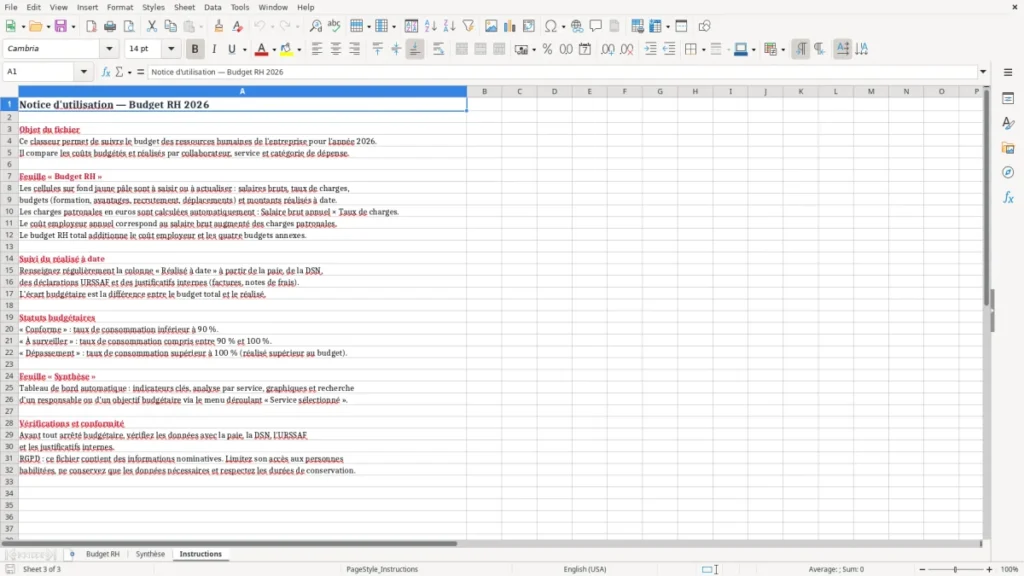
Task: Expand the Name Box dropdown for A1
Action: tap(84, 72)
